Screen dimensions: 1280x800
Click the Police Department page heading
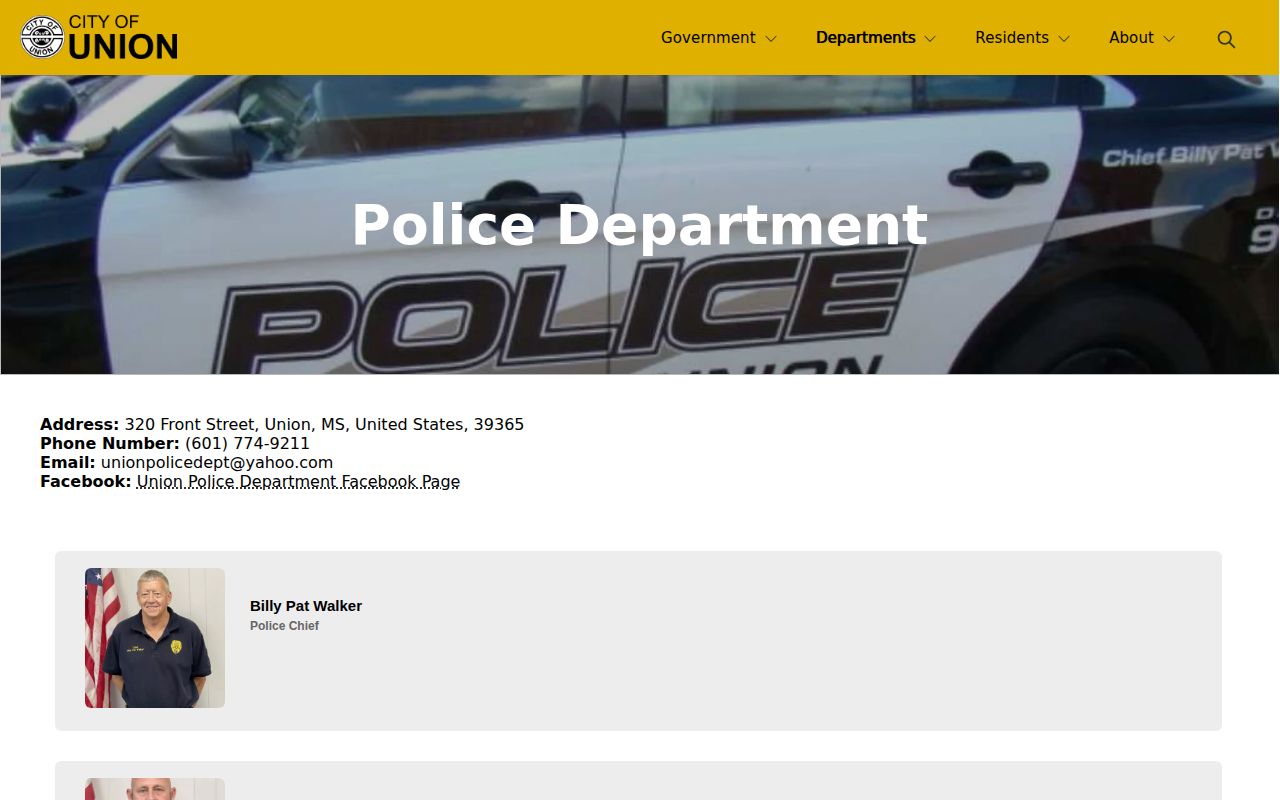(x=640, y=225)
